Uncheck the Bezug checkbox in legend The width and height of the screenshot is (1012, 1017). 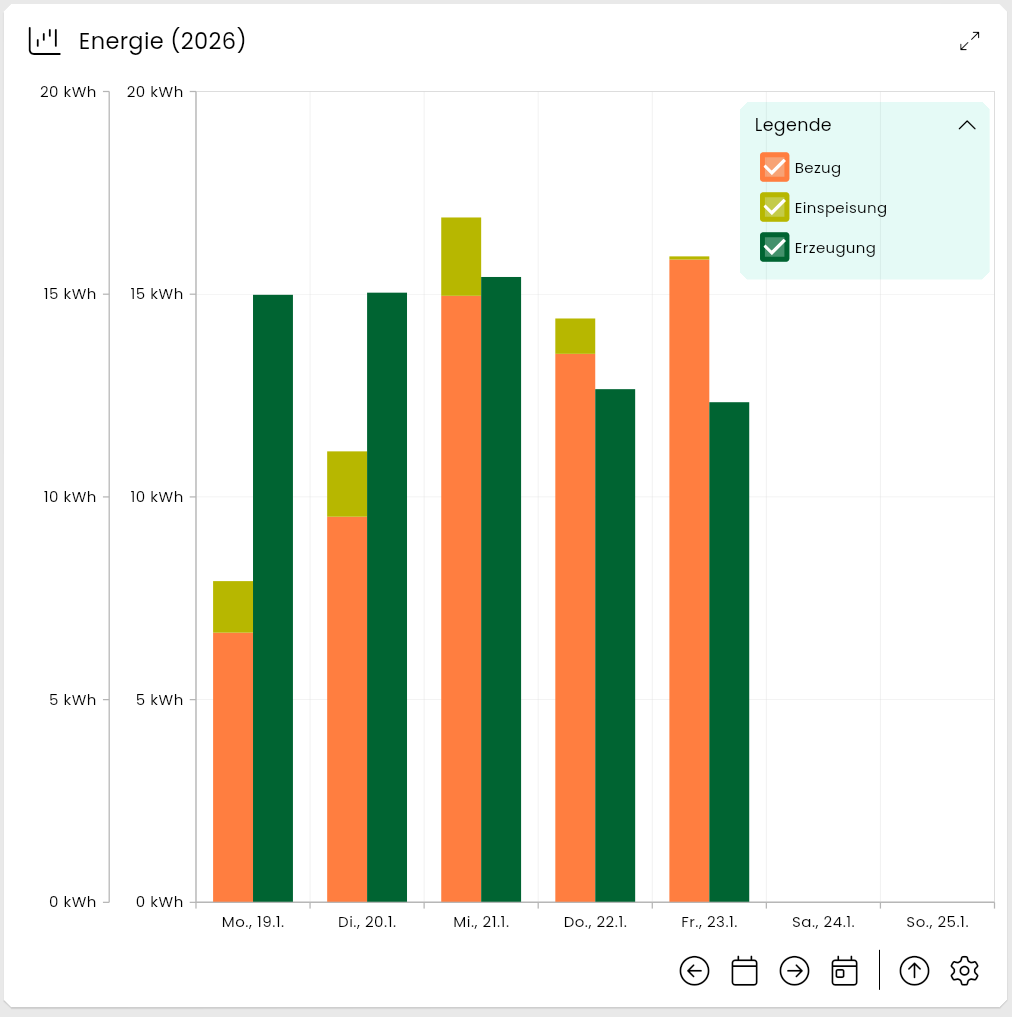pos(774,167)
